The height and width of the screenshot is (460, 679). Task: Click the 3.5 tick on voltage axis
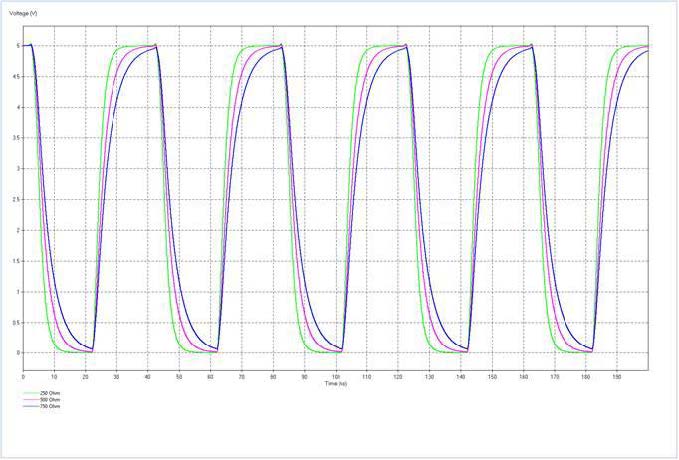(14, 138)
